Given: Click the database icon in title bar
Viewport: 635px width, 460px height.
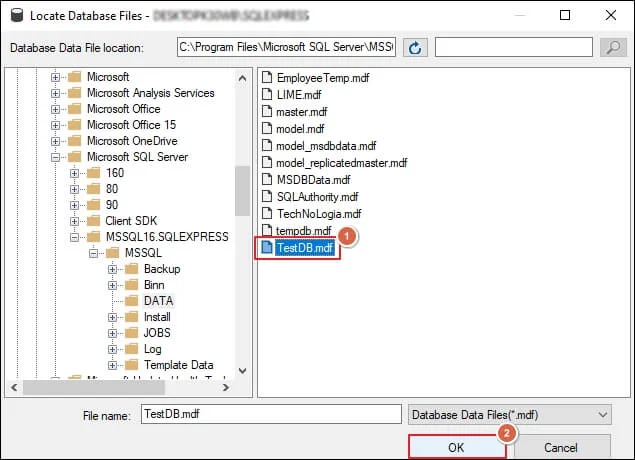Looking at the screenshot, I should 17,15.
